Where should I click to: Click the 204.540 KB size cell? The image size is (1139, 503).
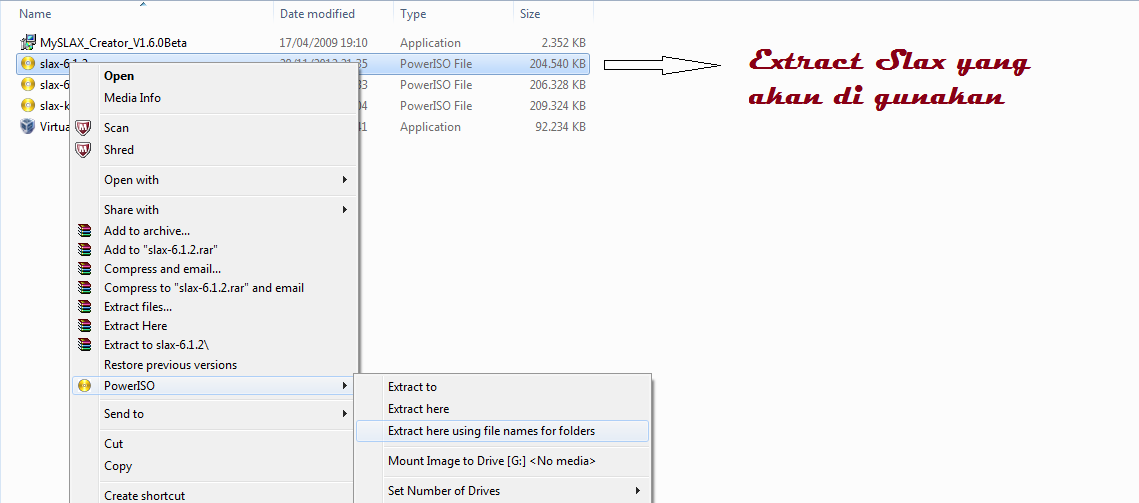tap(557, 64)
